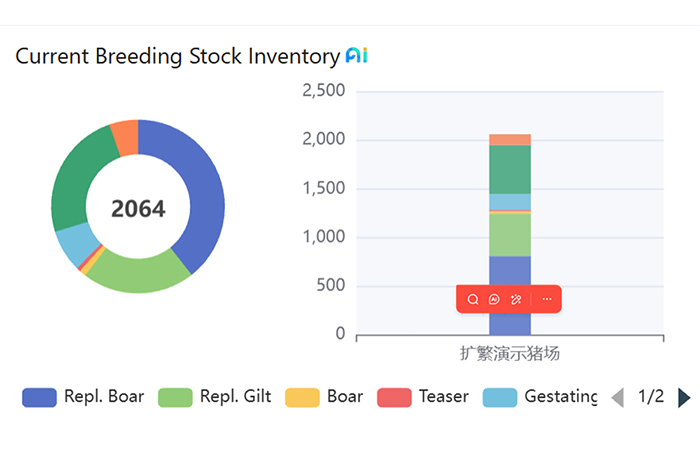Viewport: 700px width, 465px height.
Task: Click the magic wand icon
Action: [516, 299]
